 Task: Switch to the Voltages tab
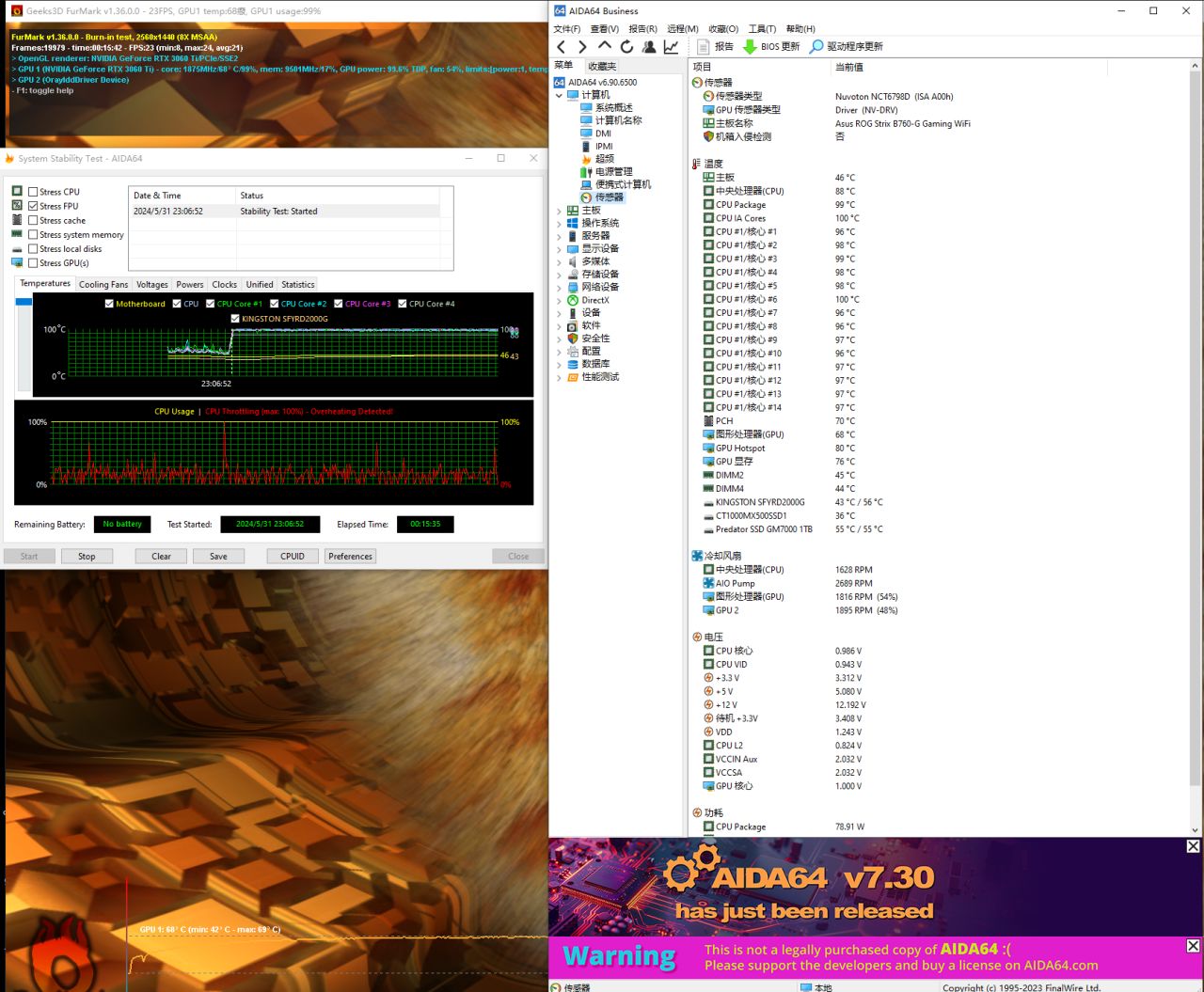click(152, 284)
